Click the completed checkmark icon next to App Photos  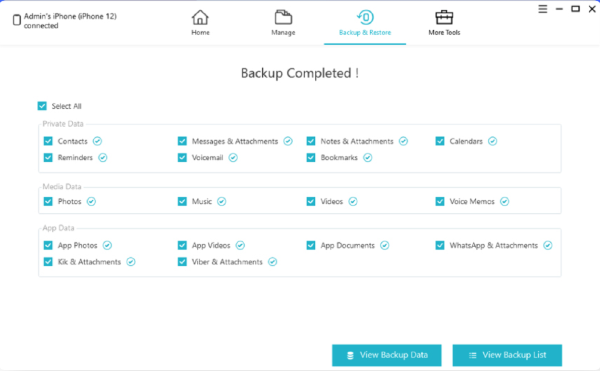pyautogui.click(x=108, y=246)
